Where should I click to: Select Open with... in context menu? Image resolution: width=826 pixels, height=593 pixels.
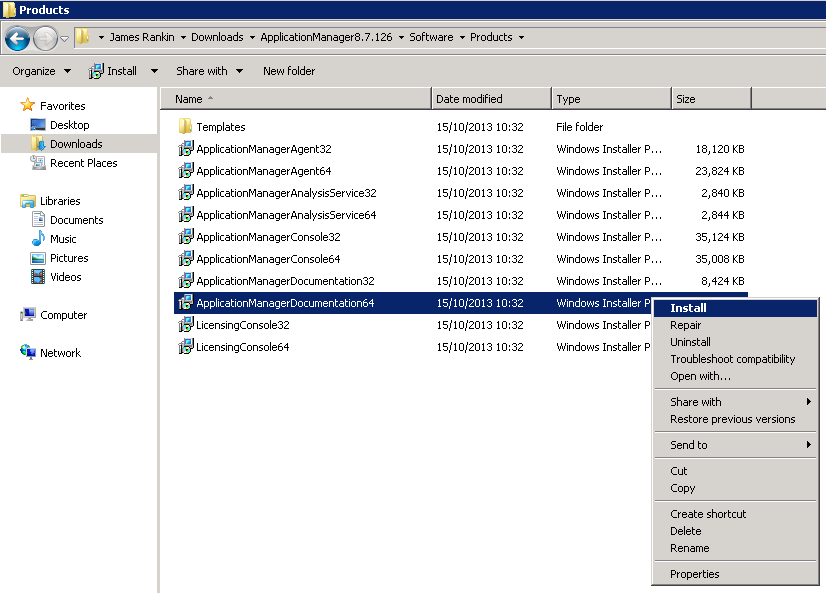pyautogui.click(x=735, y=376)
